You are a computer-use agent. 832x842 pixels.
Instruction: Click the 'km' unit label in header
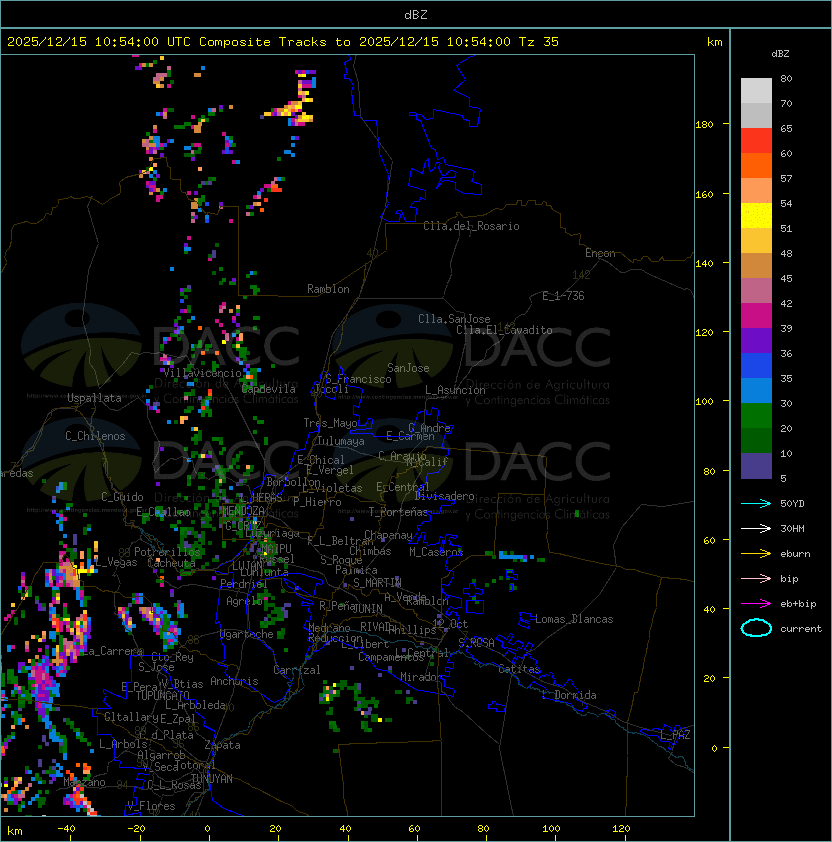pos(714,42)
